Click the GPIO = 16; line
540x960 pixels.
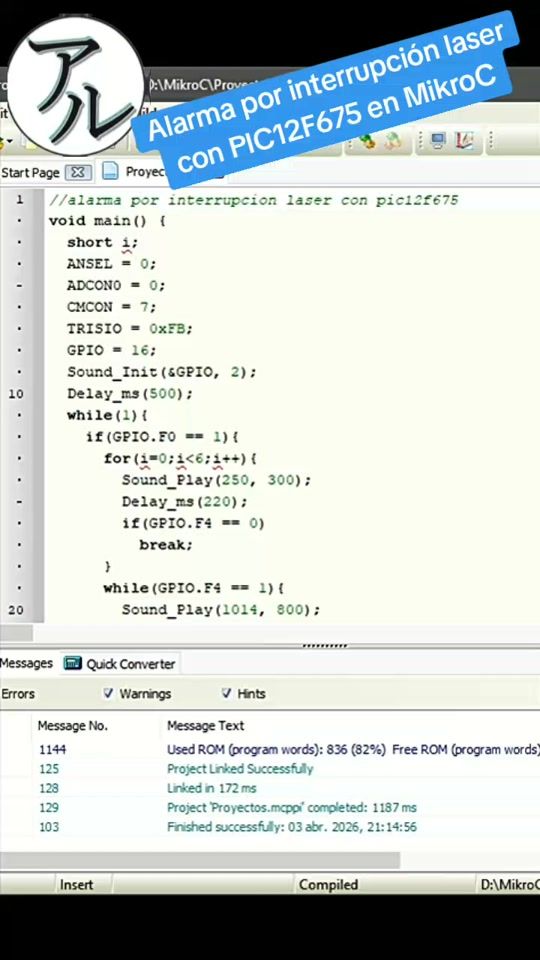pyautogui.click(x=112, y=350)
